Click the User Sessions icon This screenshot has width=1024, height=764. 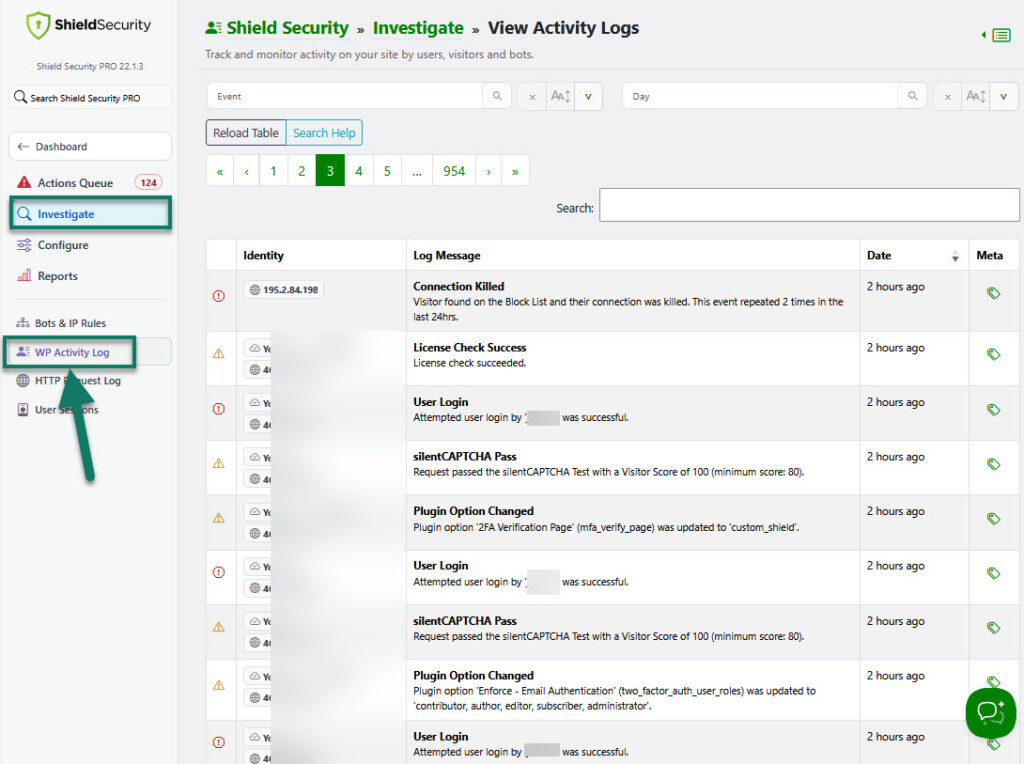tap(23, 409)
